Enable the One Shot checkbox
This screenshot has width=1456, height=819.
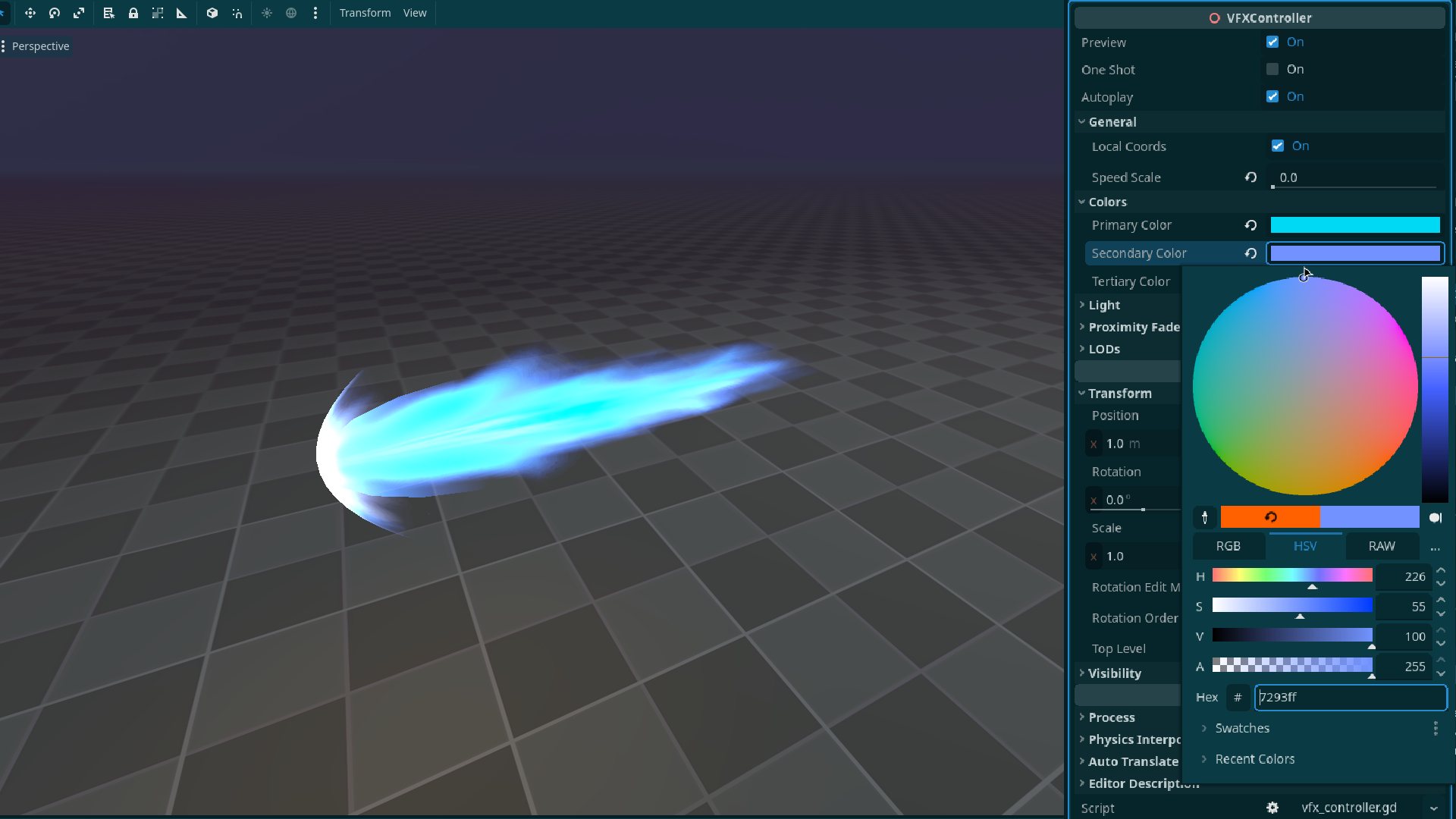pos(1272,69)
